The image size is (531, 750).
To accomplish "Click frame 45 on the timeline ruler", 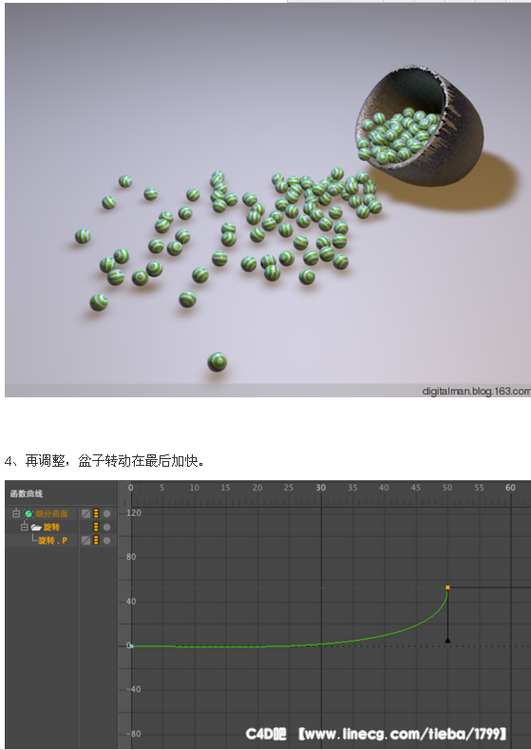I will click(x=415, y=487).
